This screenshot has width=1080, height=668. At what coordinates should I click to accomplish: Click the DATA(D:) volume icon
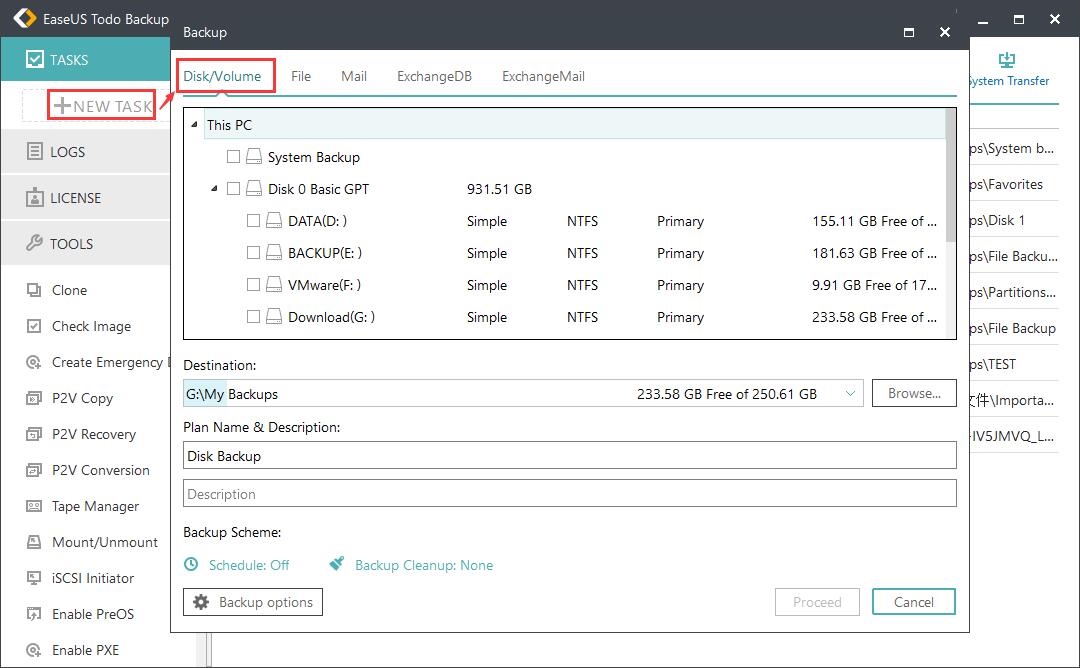point(274,220)
